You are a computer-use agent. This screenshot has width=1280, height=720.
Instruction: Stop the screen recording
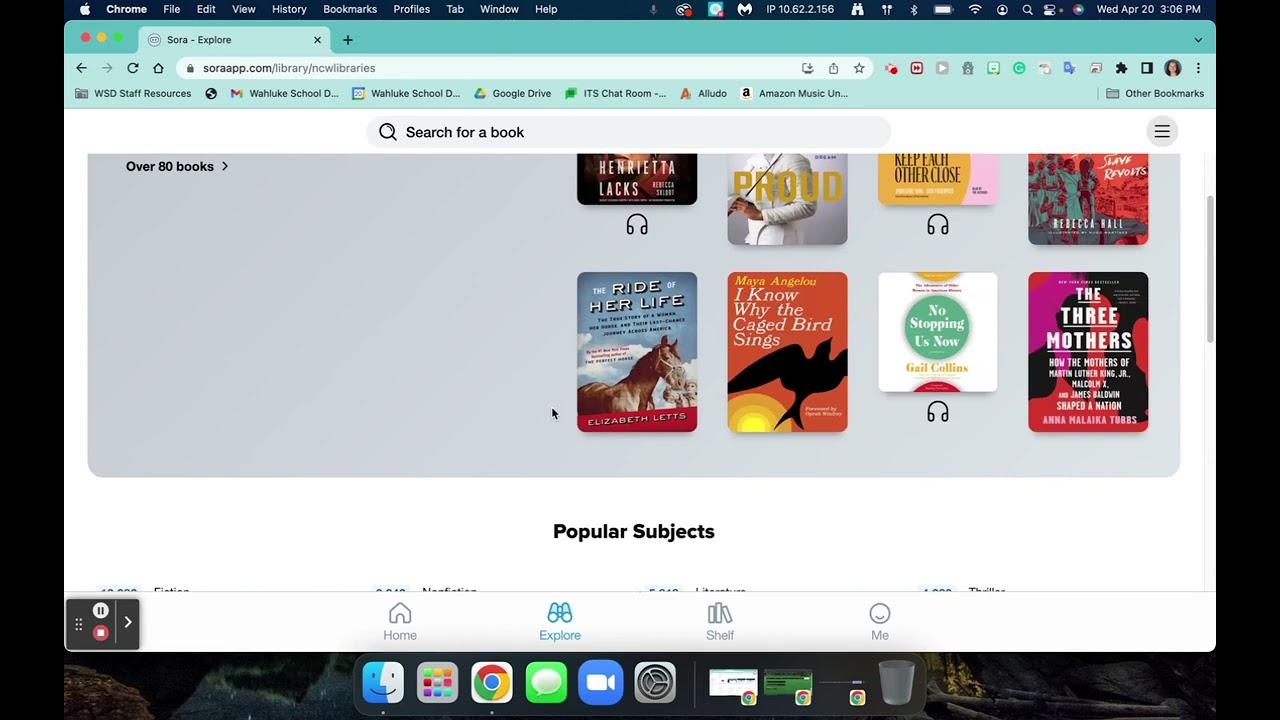[x=100, y=633]
